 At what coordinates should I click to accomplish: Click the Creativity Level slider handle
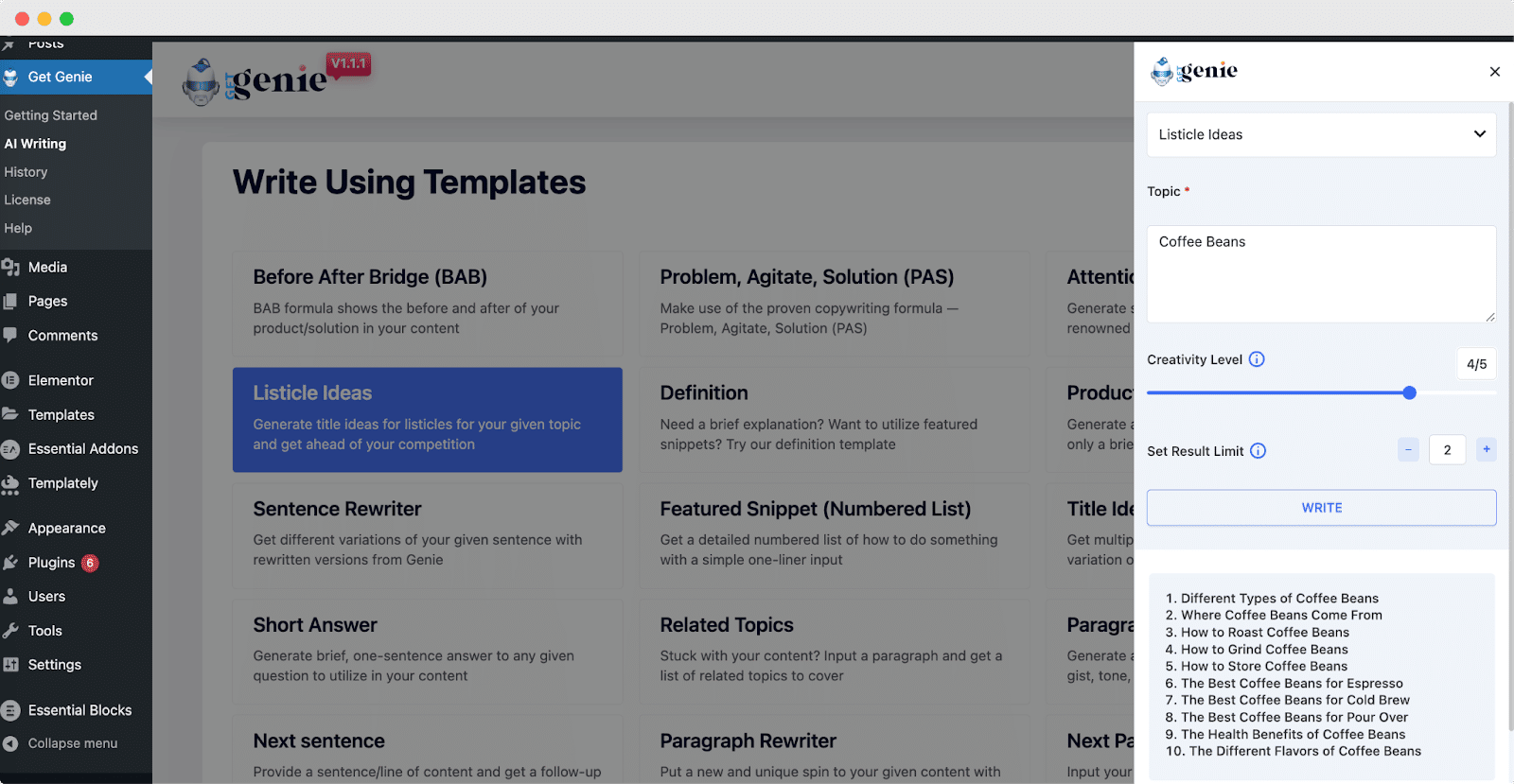[1409, 392]
